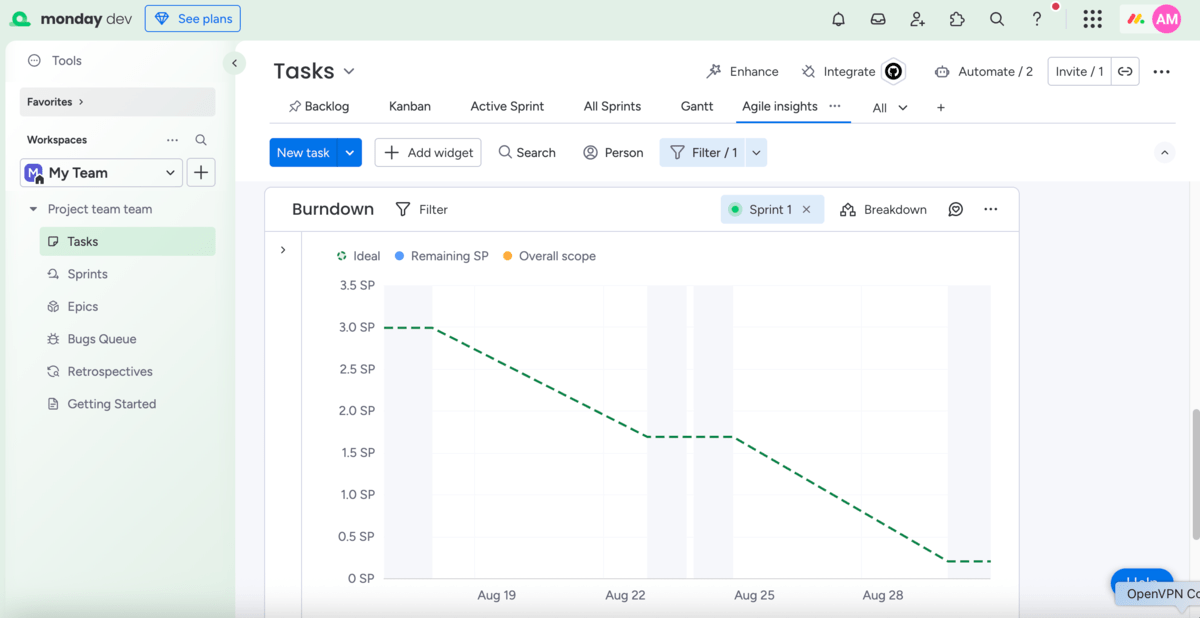Click the green status dot on Sprint 1 chip
The image size is (1200, 618).
pos(737,209)
